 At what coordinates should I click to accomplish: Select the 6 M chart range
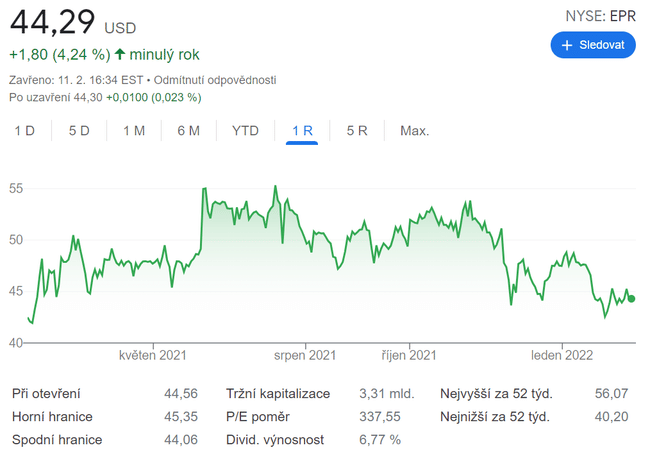(188, 131)
